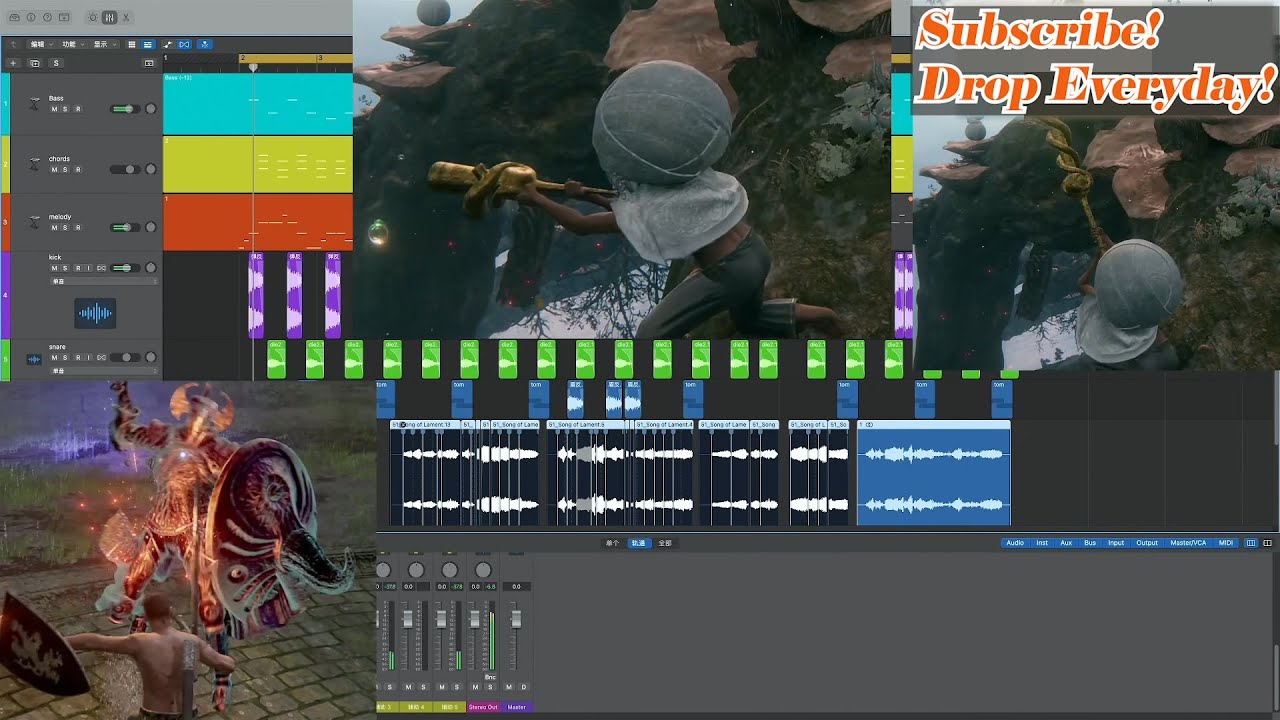
Task: Click the melody track instrument icon
Action: pyautogui.click(x=35, y=222)
